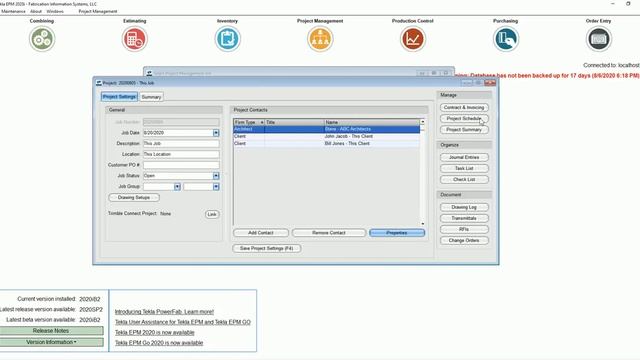
Task: Click the Name column header
Action: 372,122
